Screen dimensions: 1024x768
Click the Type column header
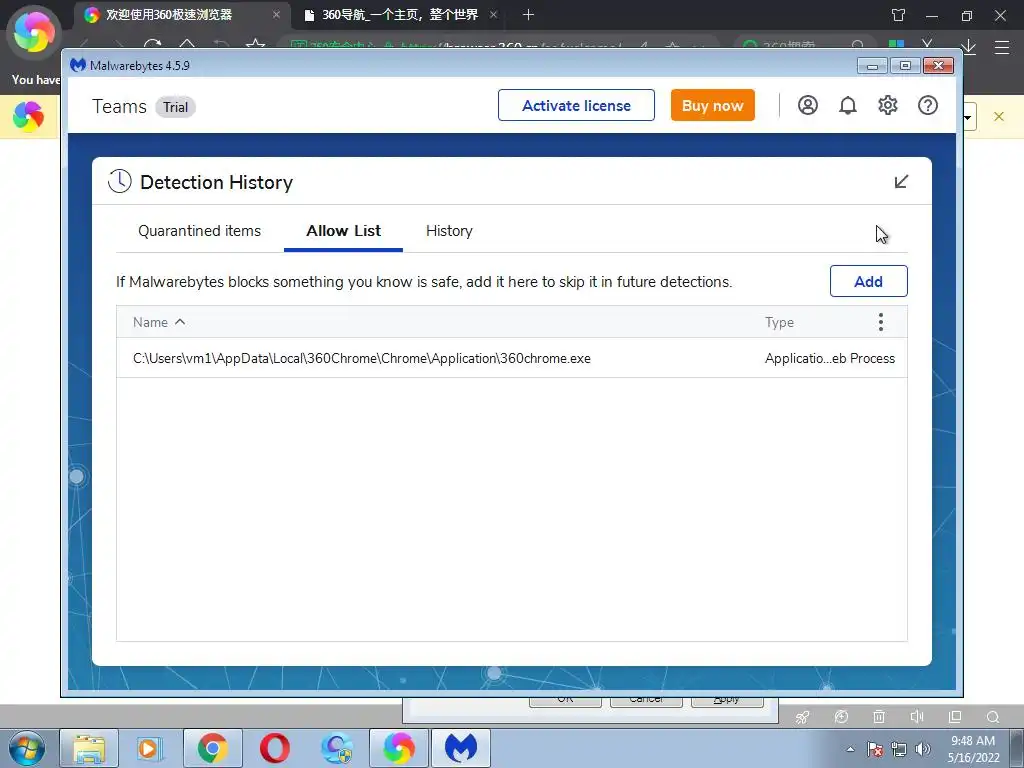pyautogui.click(x=779, y=322)
